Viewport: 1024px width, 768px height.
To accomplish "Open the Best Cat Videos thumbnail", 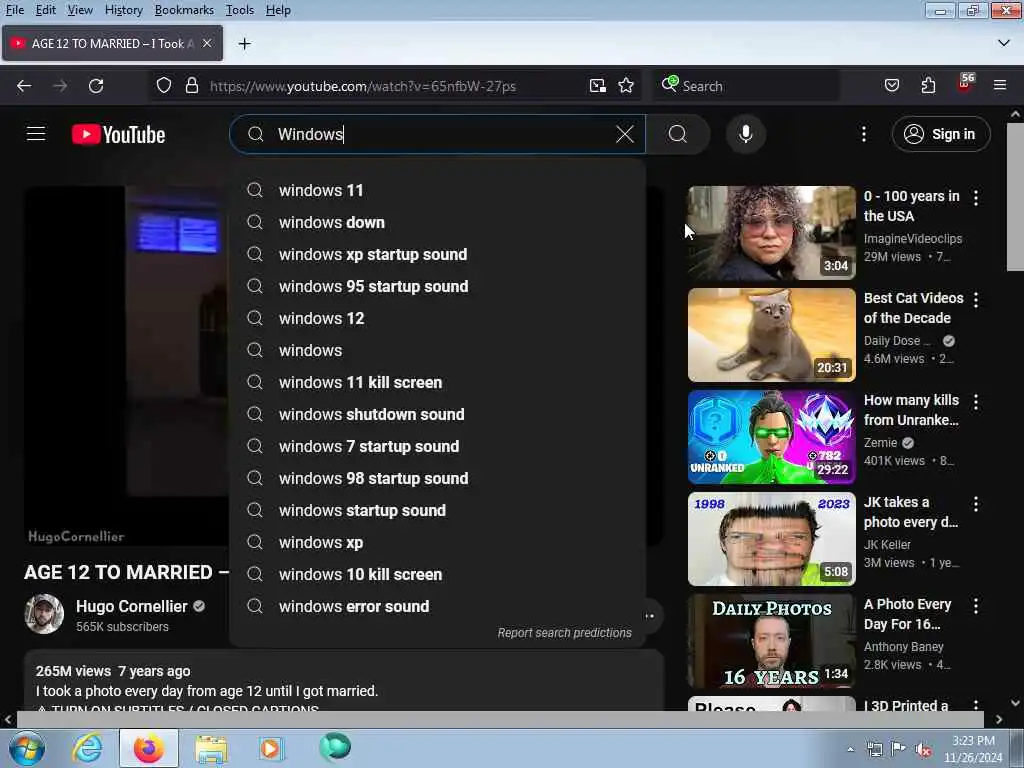I will tap(771, 335).
